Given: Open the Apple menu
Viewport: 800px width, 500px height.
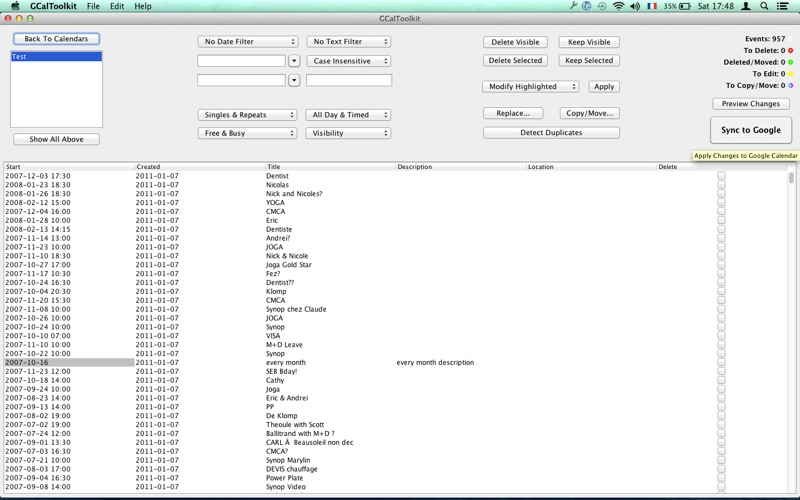Looking at the screenshot, I should pos(15,6).
